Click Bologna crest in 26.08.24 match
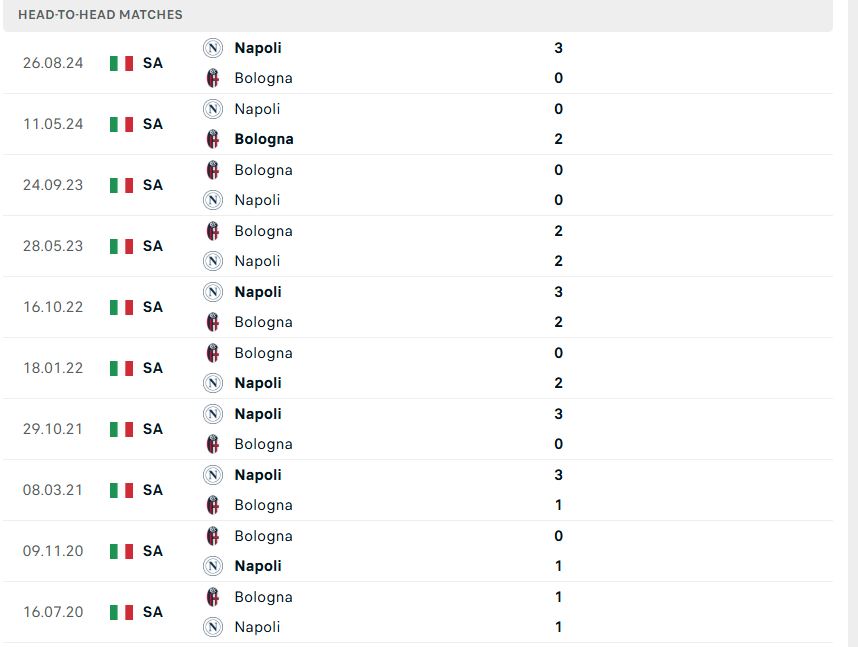 click(x=213, y=78)
